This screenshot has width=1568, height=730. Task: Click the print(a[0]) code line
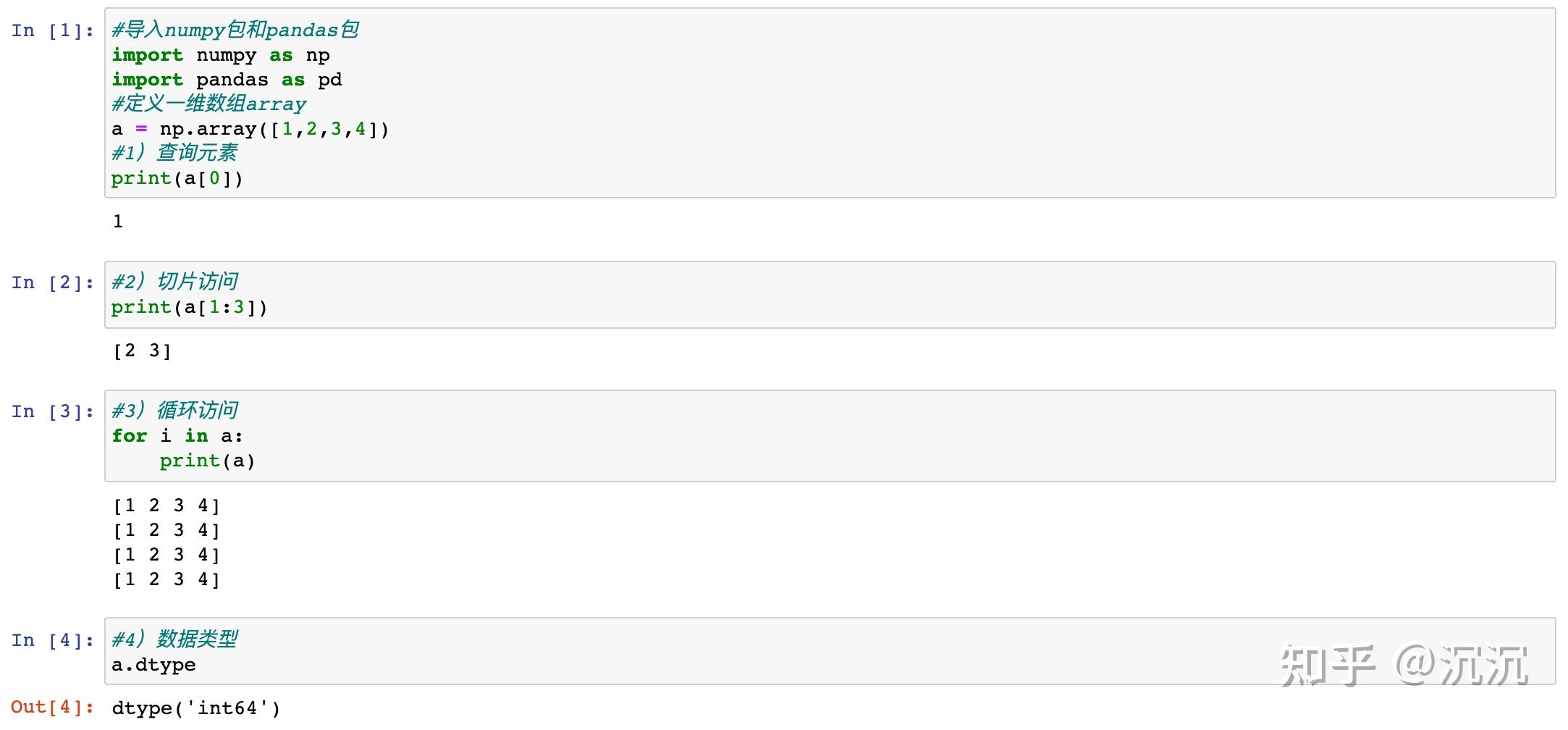[x=177, y=178]
